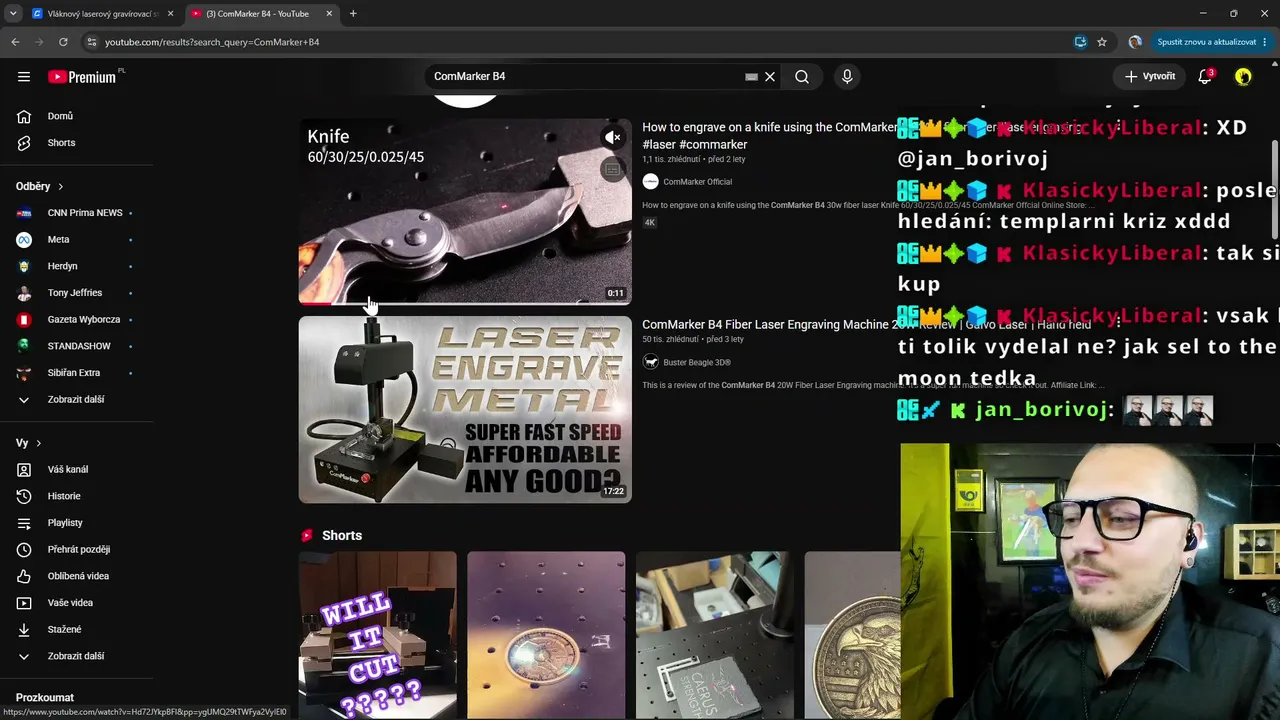Toggle subtitles on the Knife video preview
This screenshot has height=720, width=1280.
coord(612,170)
